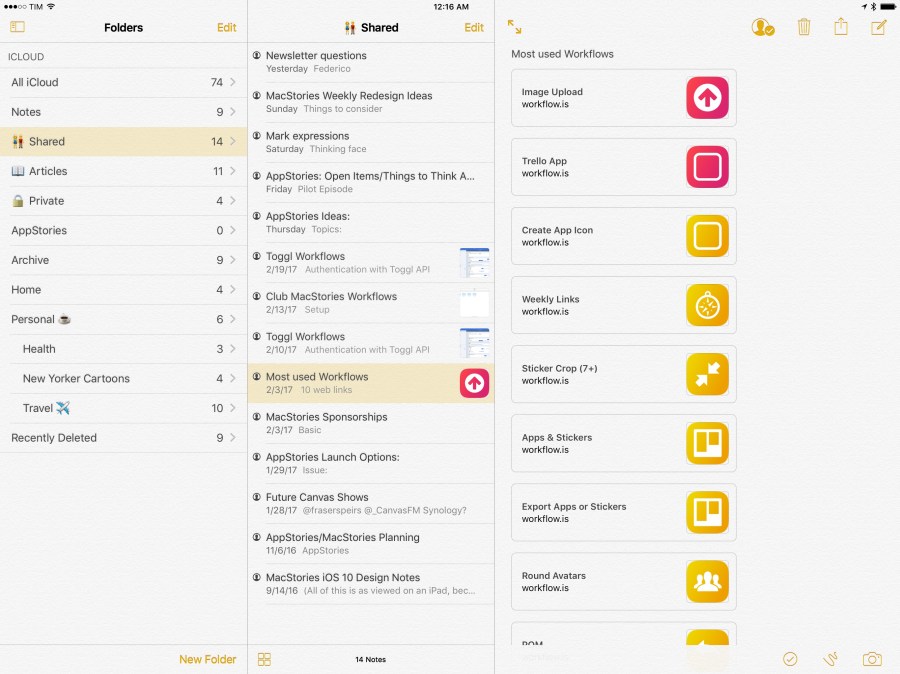This screenshot has height=674, width=900.
Task: Create a New Folder
Action: click(x=208, y=659)
